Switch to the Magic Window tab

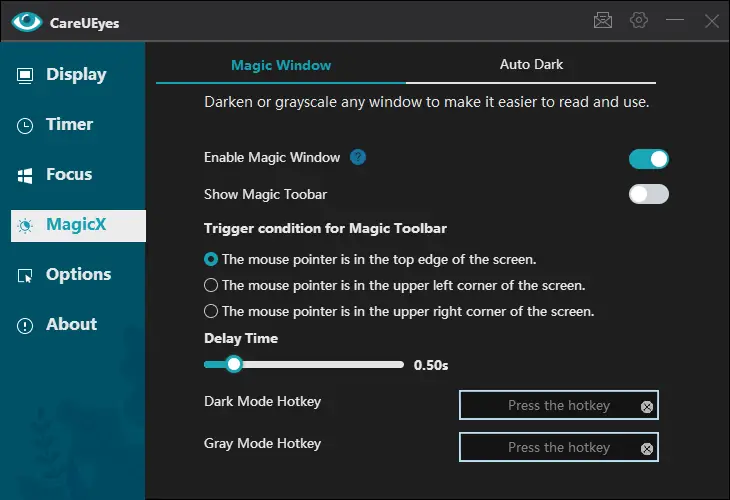(x=281, y=66)
